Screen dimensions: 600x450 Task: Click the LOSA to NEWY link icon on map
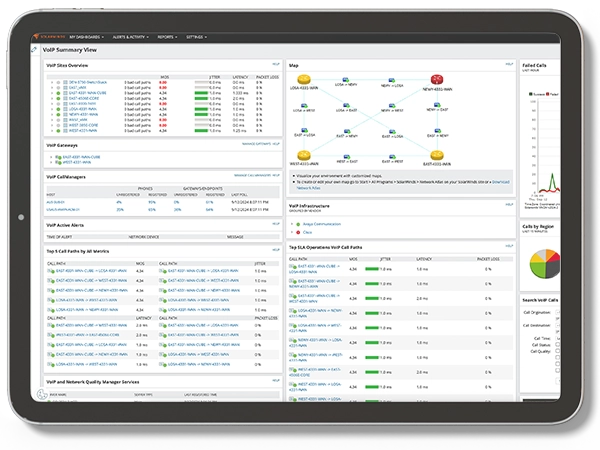pyautogui.click(x=346, y=80)
